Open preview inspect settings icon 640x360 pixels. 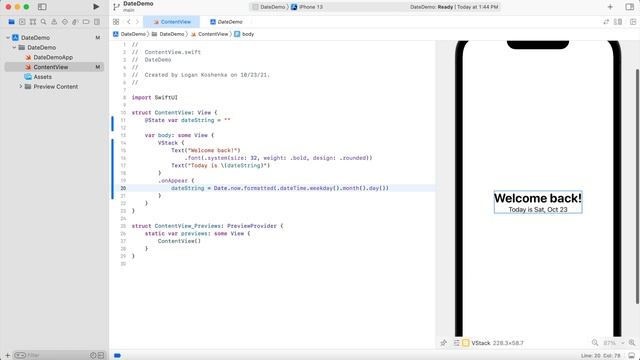coord(457,343)
